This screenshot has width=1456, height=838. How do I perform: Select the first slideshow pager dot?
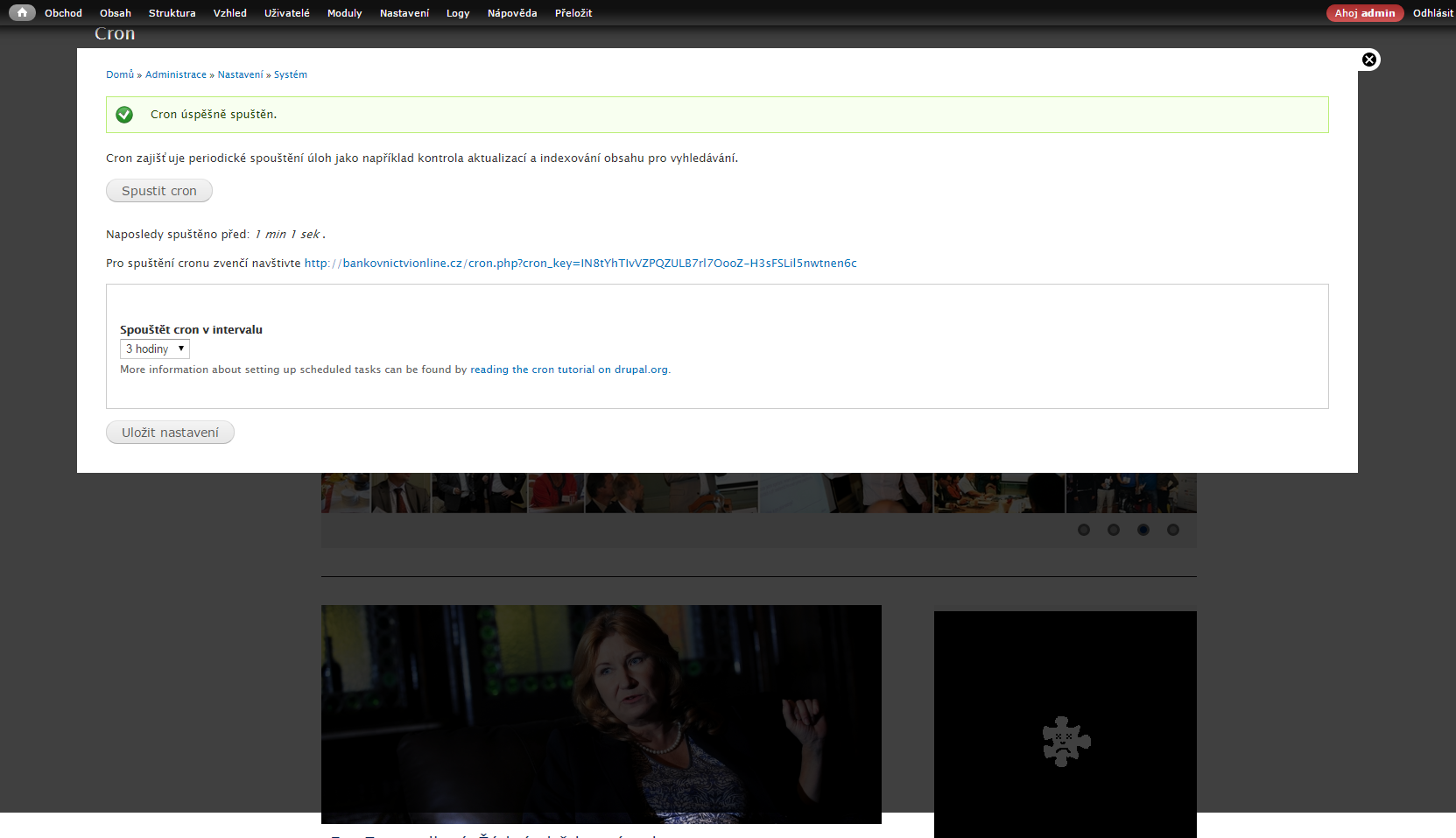pos(1084,530)
